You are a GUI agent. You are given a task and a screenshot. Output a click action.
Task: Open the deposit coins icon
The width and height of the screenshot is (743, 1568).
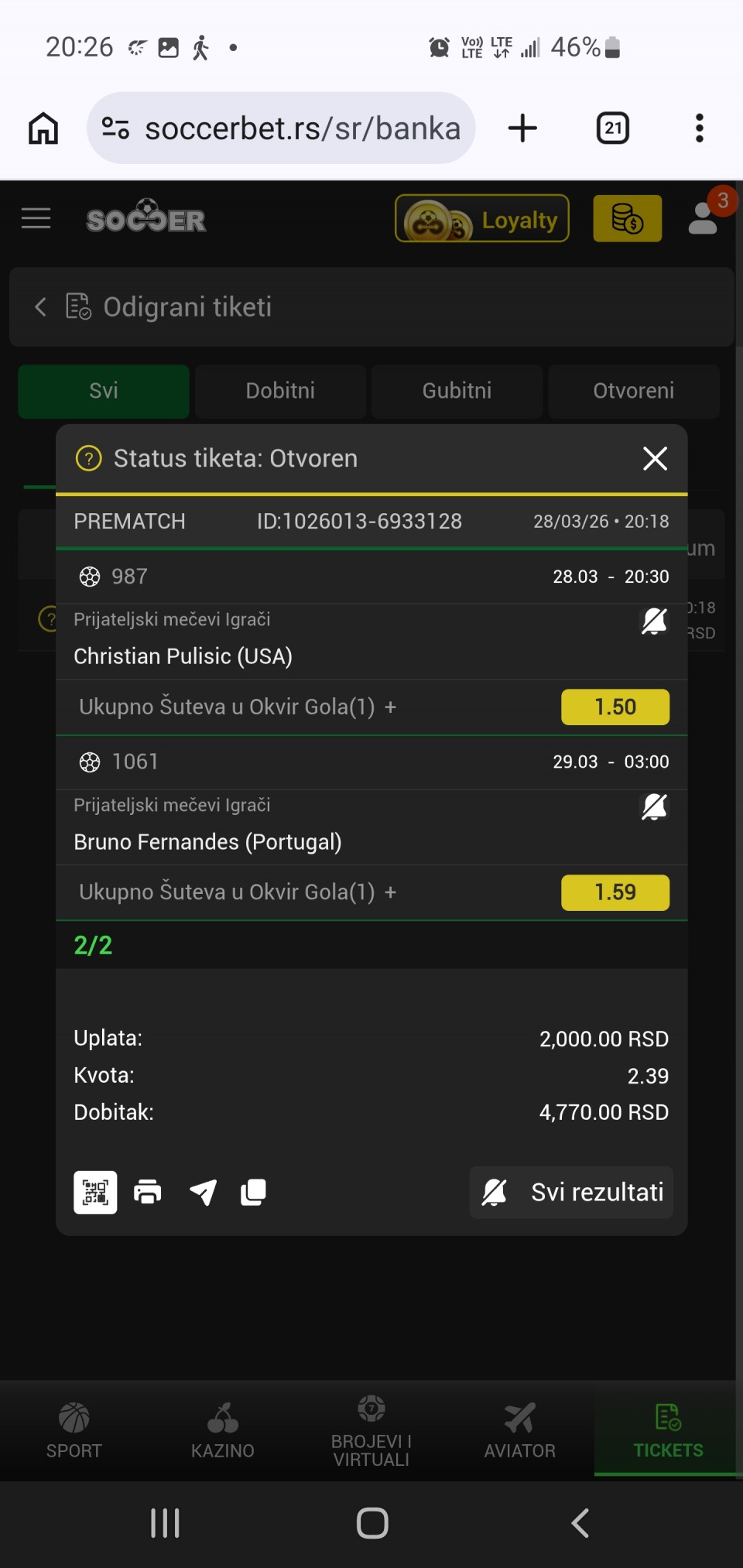pyautogui.click(x=627, y=219)
